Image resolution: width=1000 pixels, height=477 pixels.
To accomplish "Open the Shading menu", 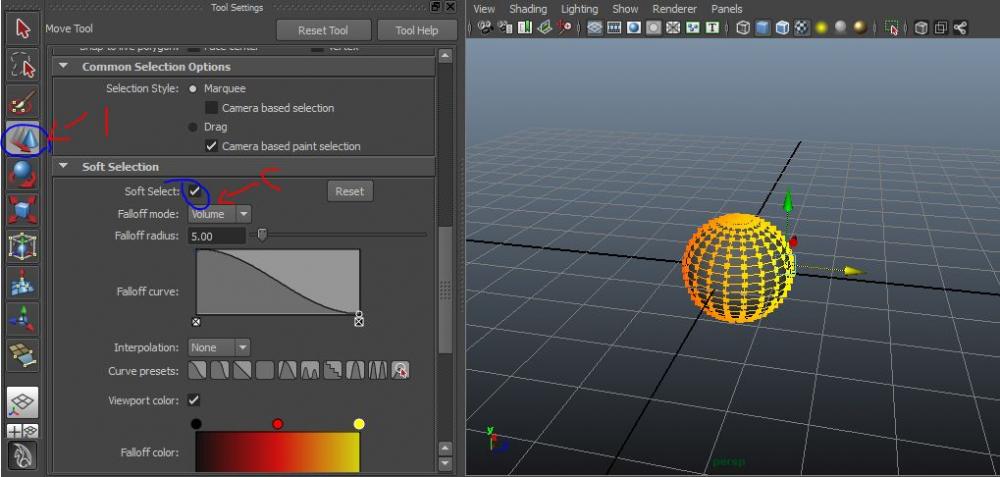I will point(528,9).
